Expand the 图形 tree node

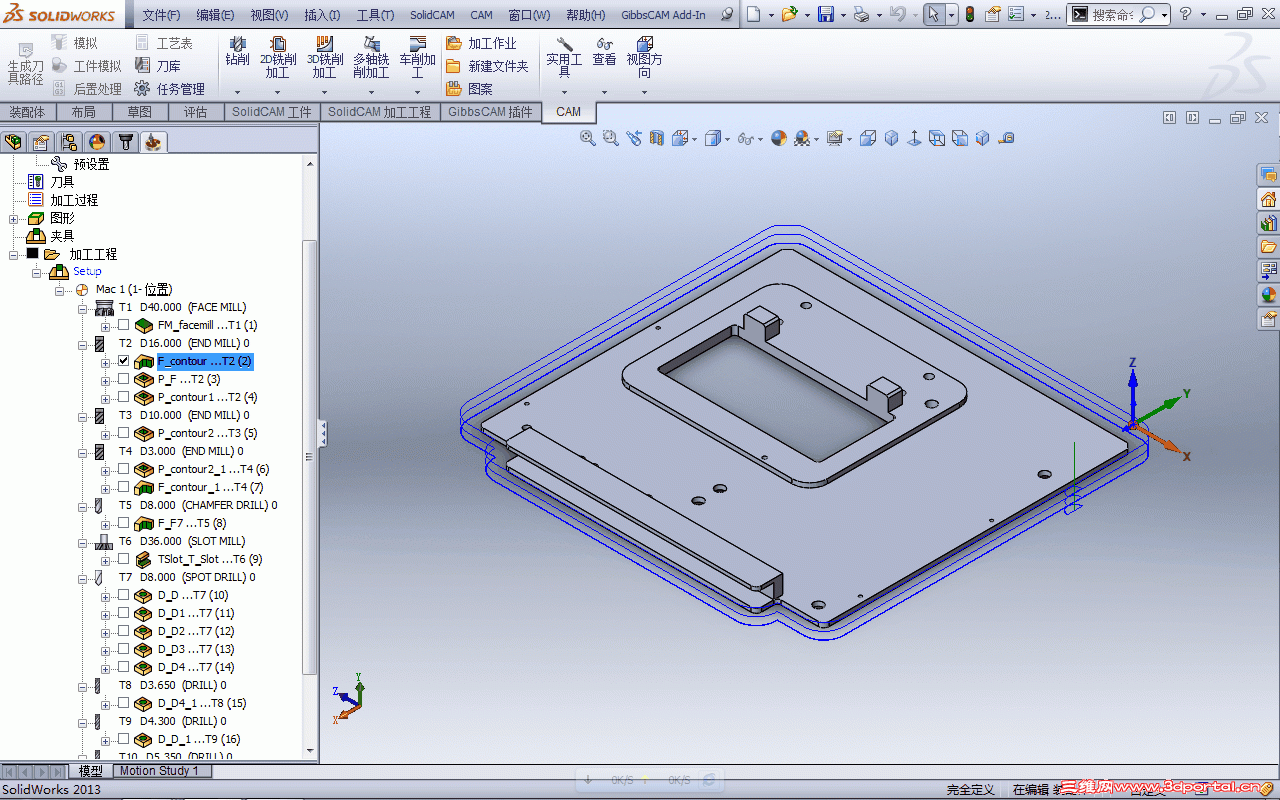coord(13,218)
